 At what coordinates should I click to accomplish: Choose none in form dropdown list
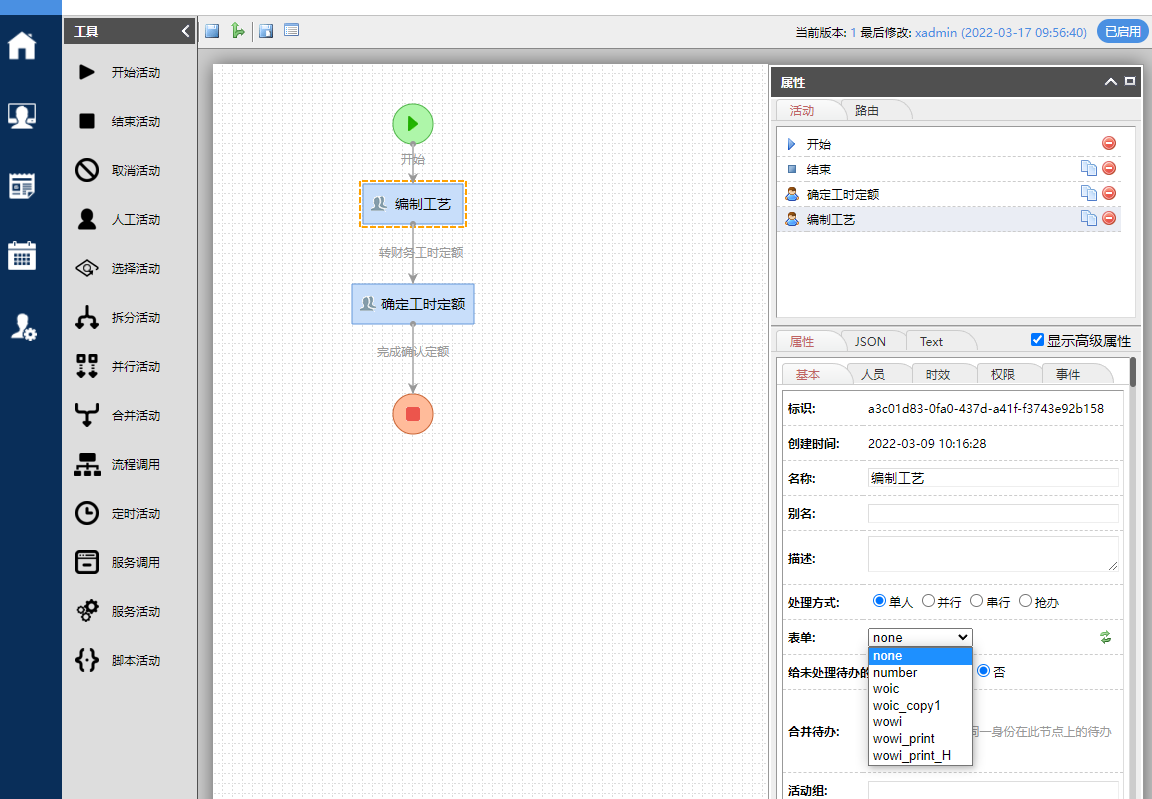pyautogui.click(x=920, y=656)
